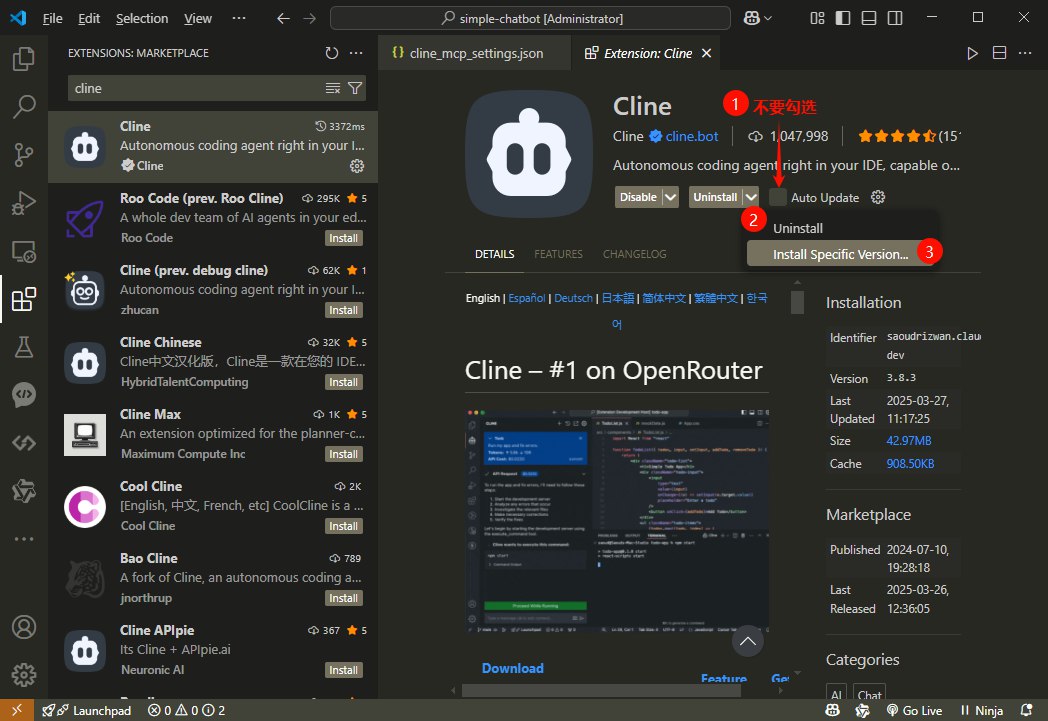The image size is (1048, 721).
Task: Open Manage gear at bottom of activity bar
Action: (x=23, y=673)
